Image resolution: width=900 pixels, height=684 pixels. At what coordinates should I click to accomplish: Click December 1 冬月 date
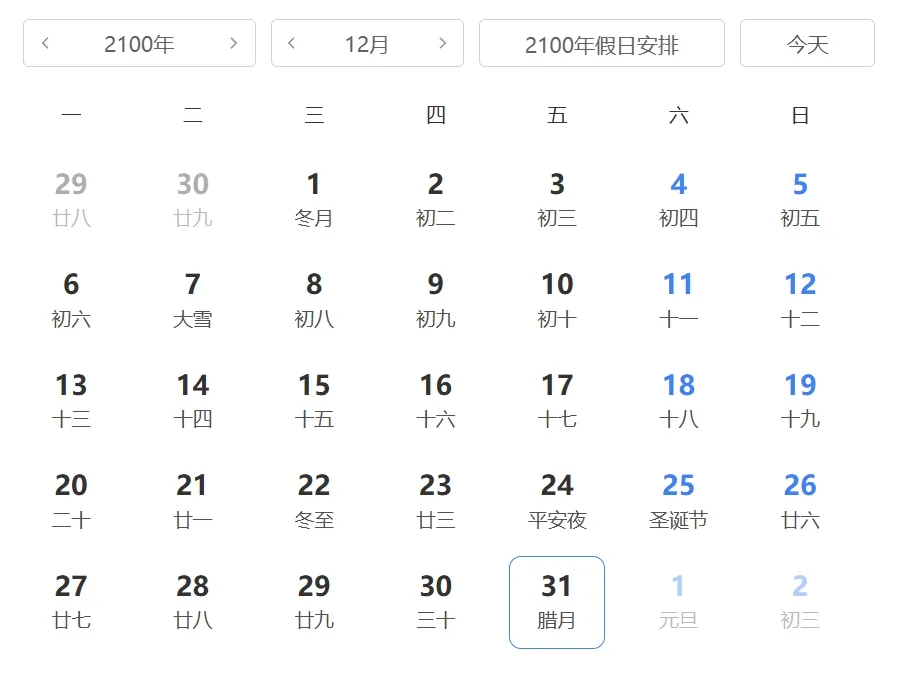point(314,200)
